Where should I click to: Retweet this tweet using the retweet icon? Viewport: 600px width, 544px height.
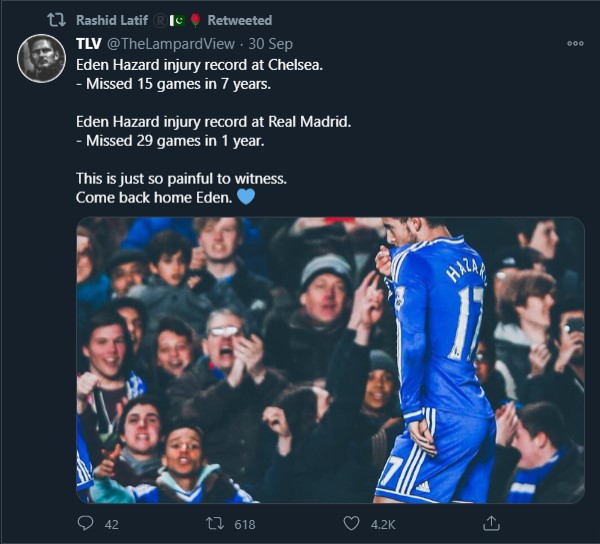(215, 523)
